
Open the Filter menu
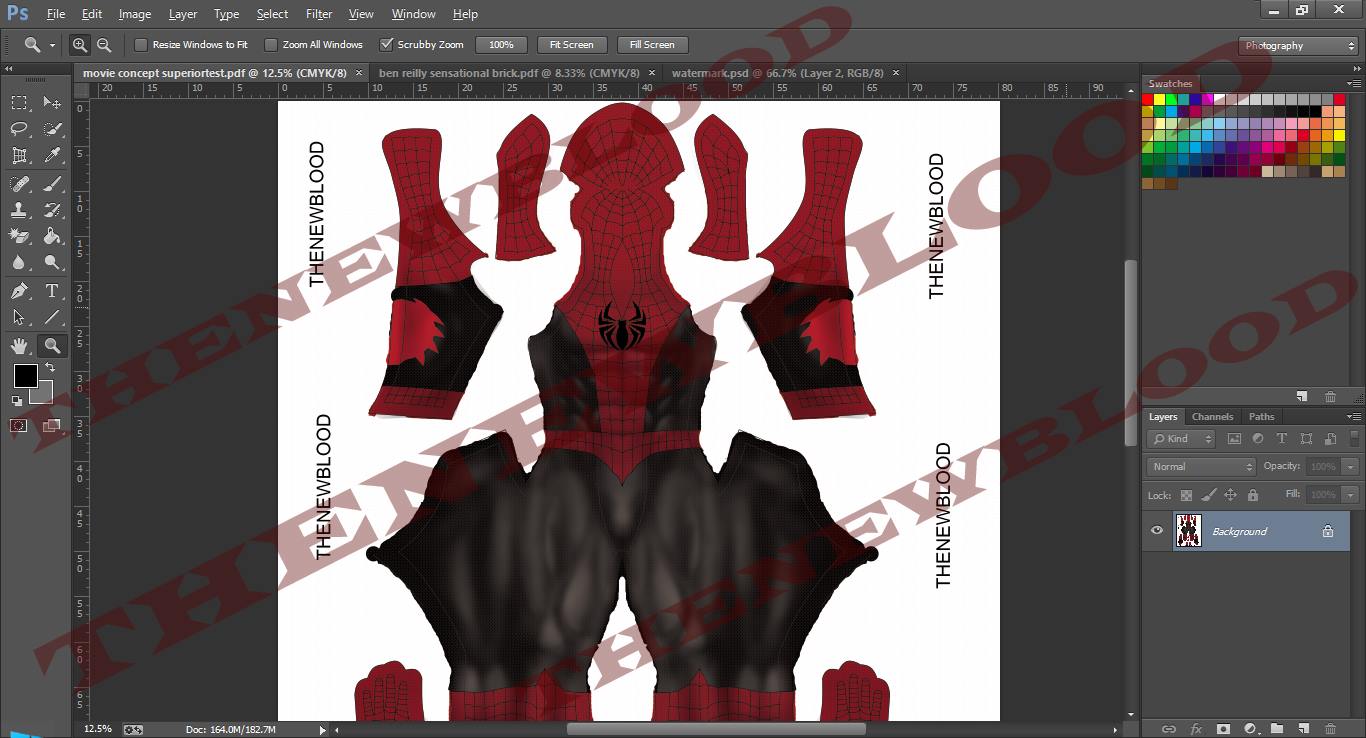[x=319, y=14]
